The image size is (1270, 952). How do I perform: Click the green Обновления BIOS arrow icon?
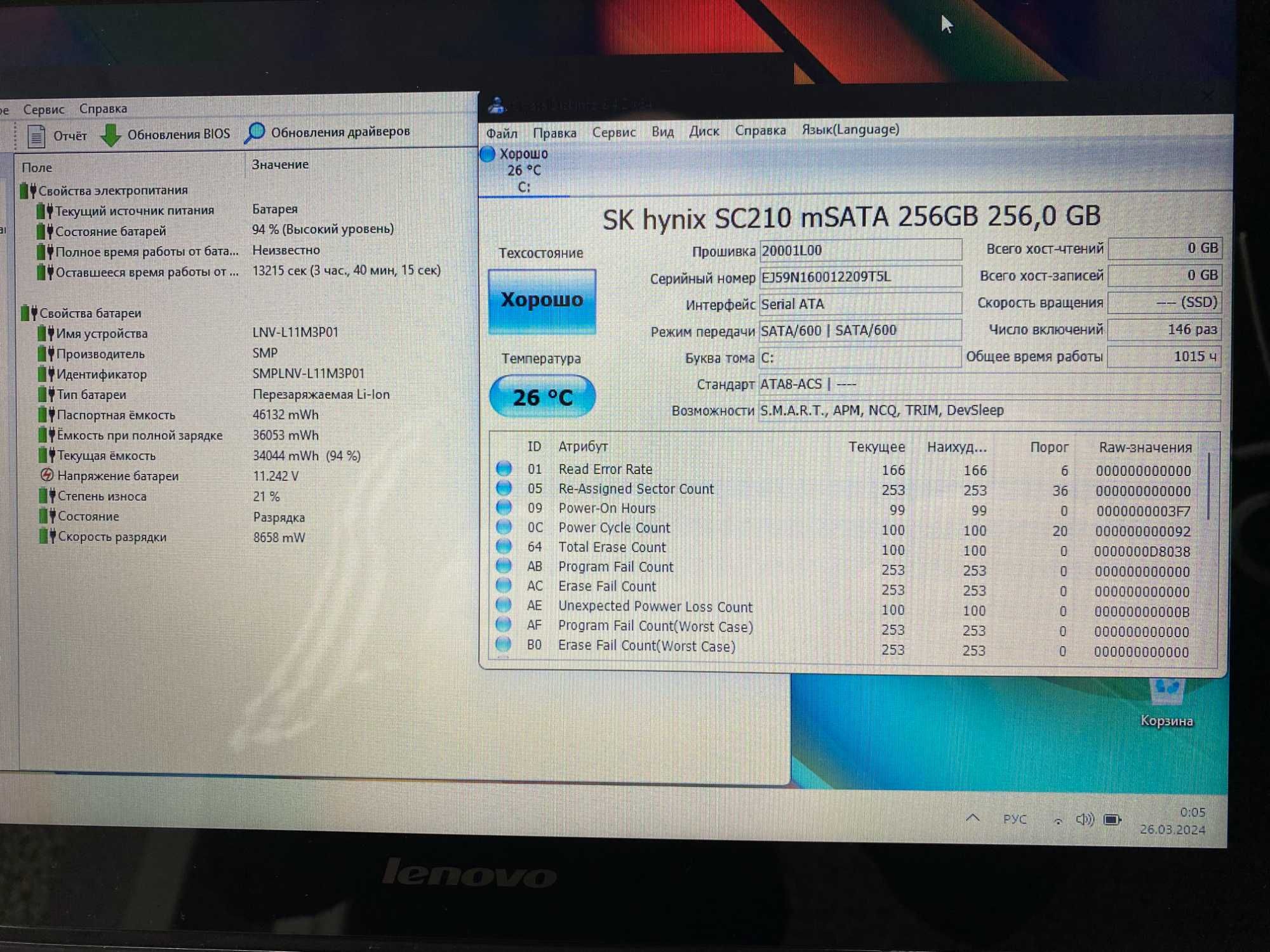[x=111, y=135]
